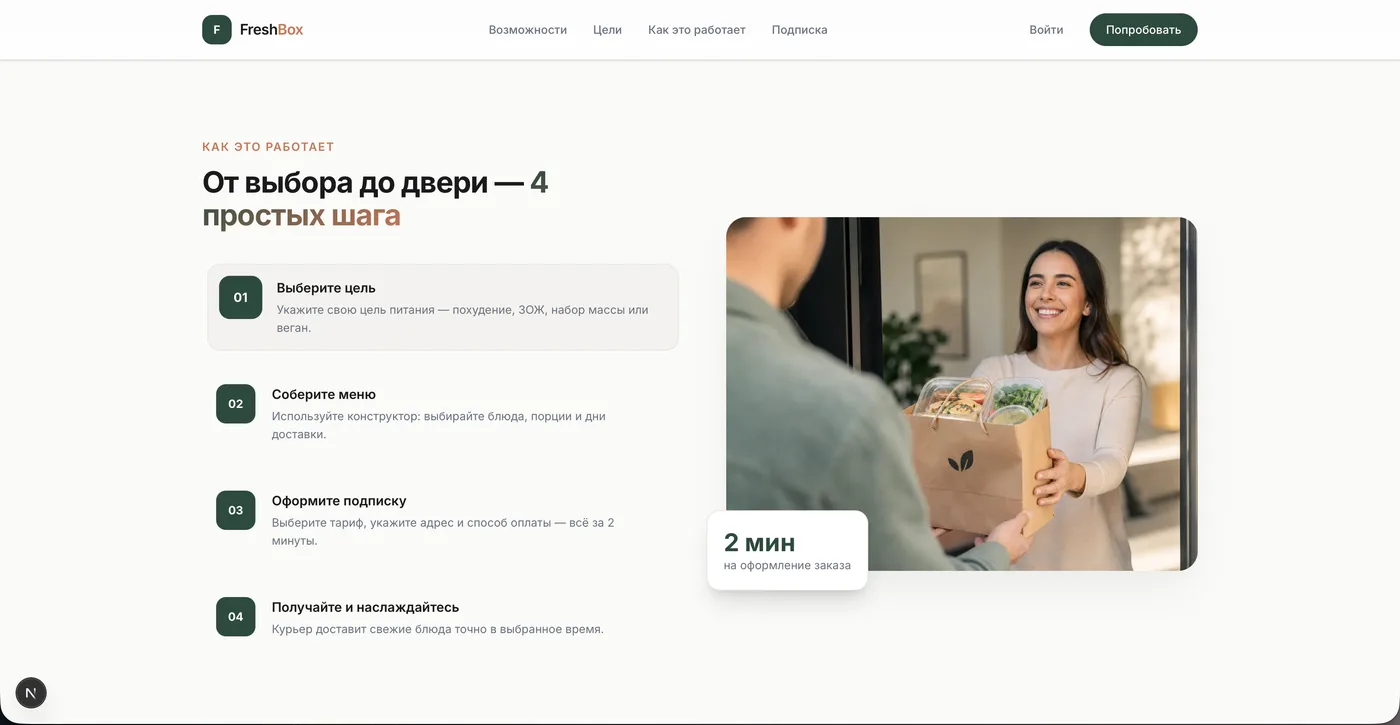Select the Получайте и наслаждайтесь step title
1400x725 pixels.
pos(365,607)
